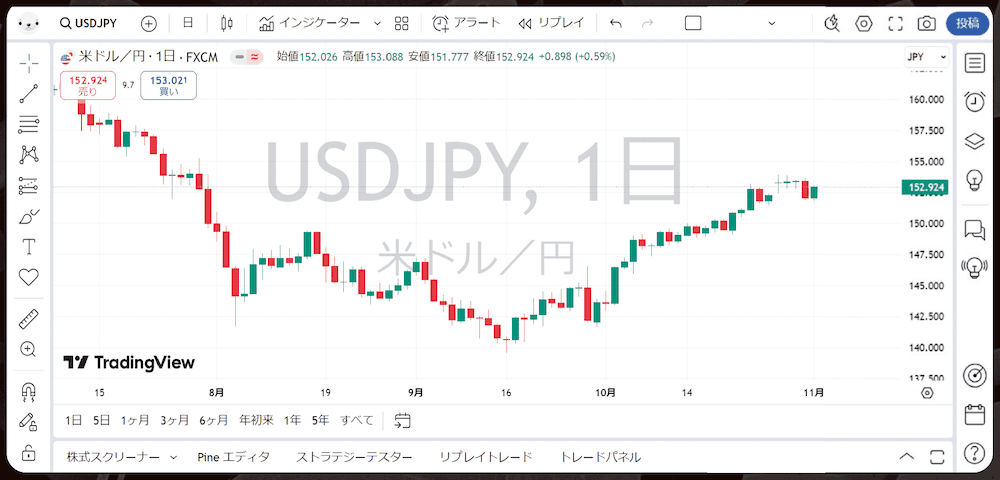Open the idea streams broadcast lightbulb
Image resolution: width=1000 pixels, height=480 pixels.
974,268
